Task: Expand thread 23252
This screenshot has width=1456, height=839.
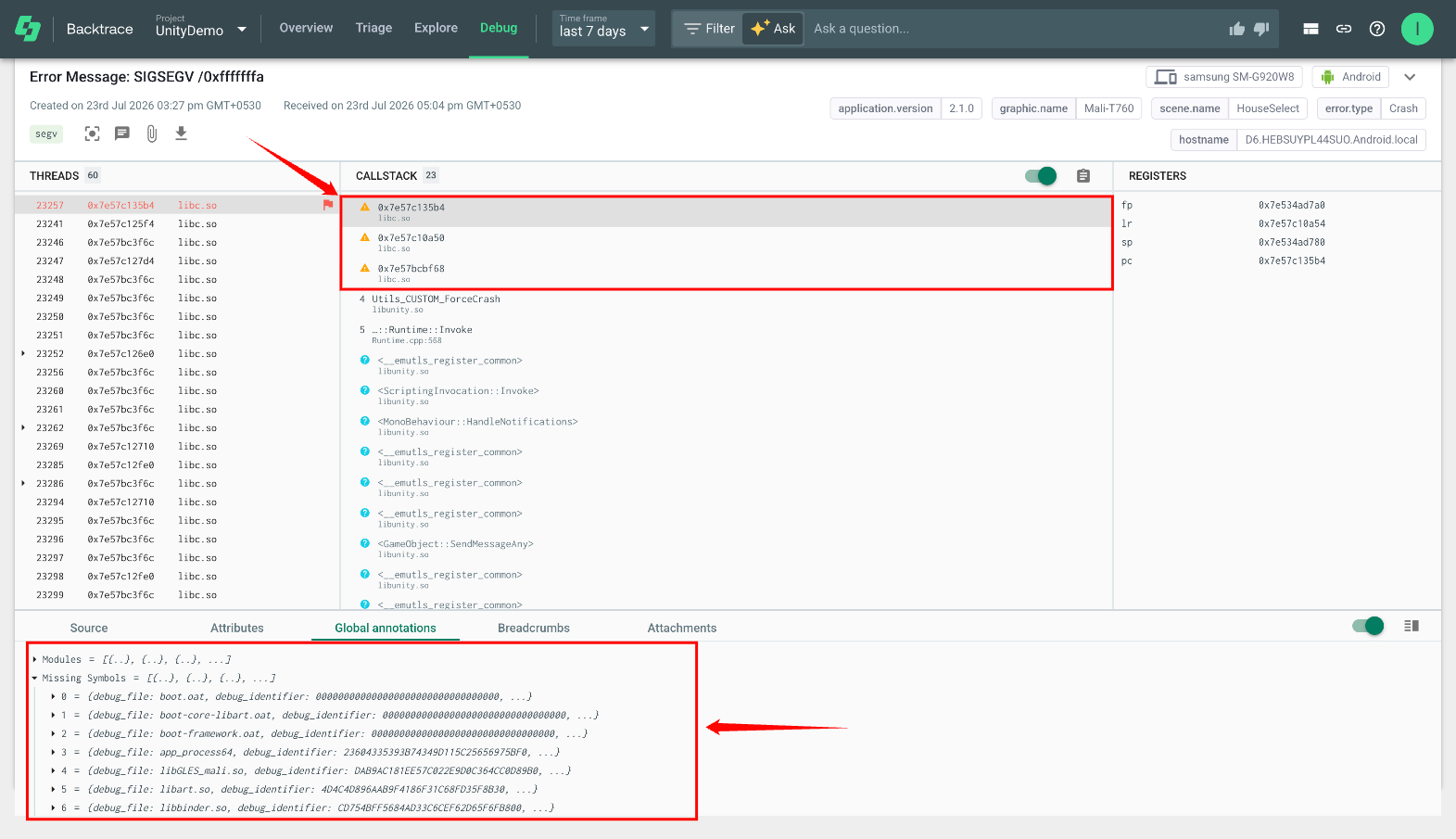Action: (23, 353)
